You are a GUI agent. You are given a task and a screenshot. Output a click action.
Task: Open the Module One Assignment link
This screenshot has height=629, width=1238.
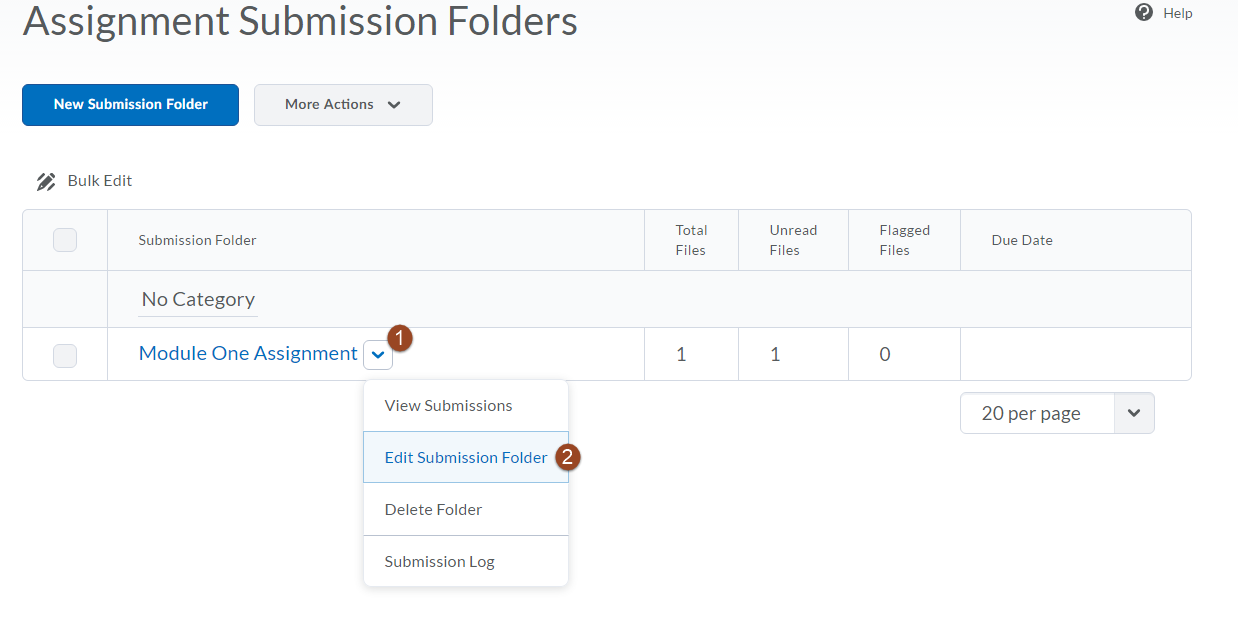248,353
